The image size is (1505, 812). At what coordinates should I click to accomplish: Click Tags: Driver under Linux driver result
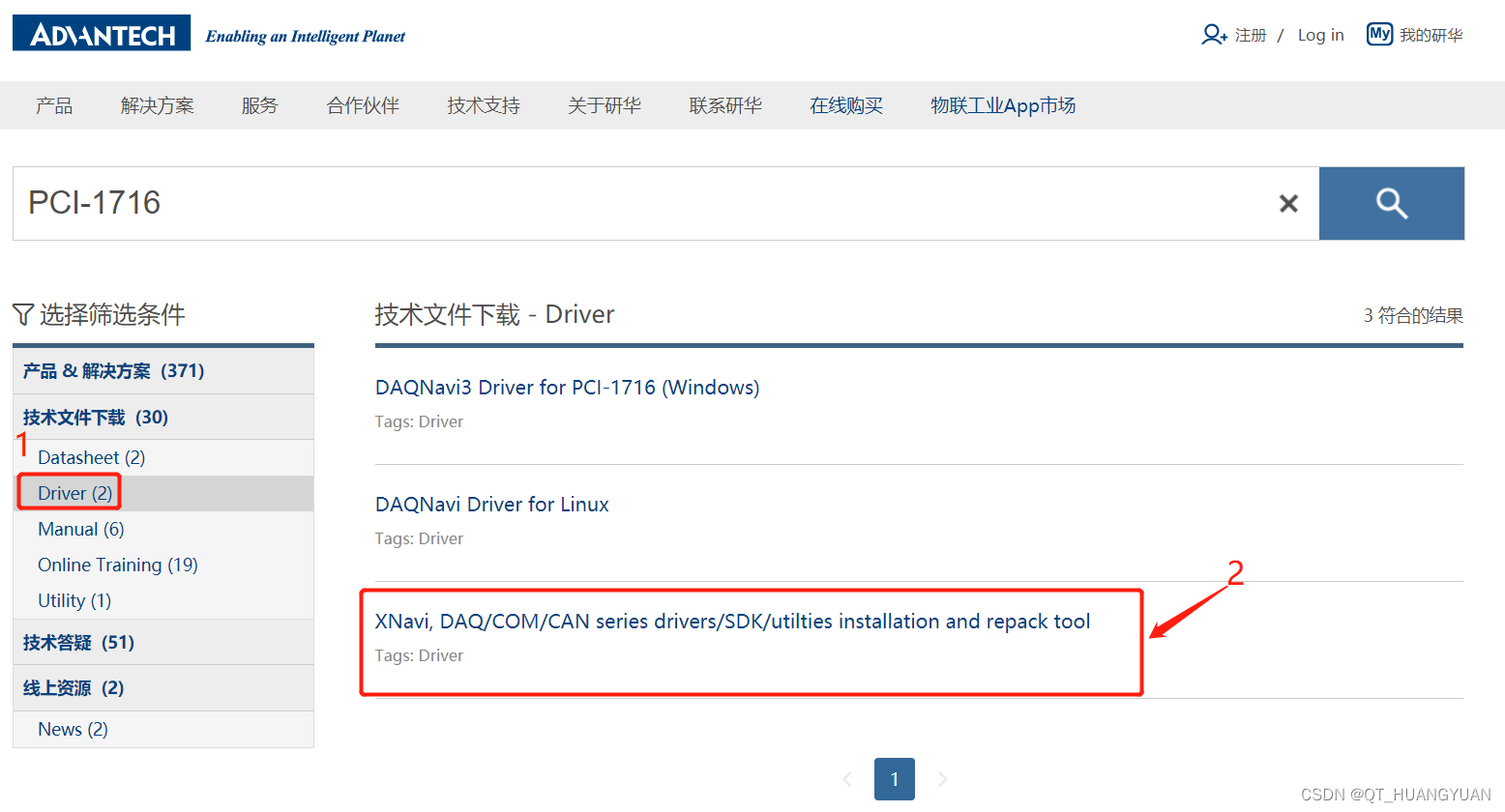419,538
